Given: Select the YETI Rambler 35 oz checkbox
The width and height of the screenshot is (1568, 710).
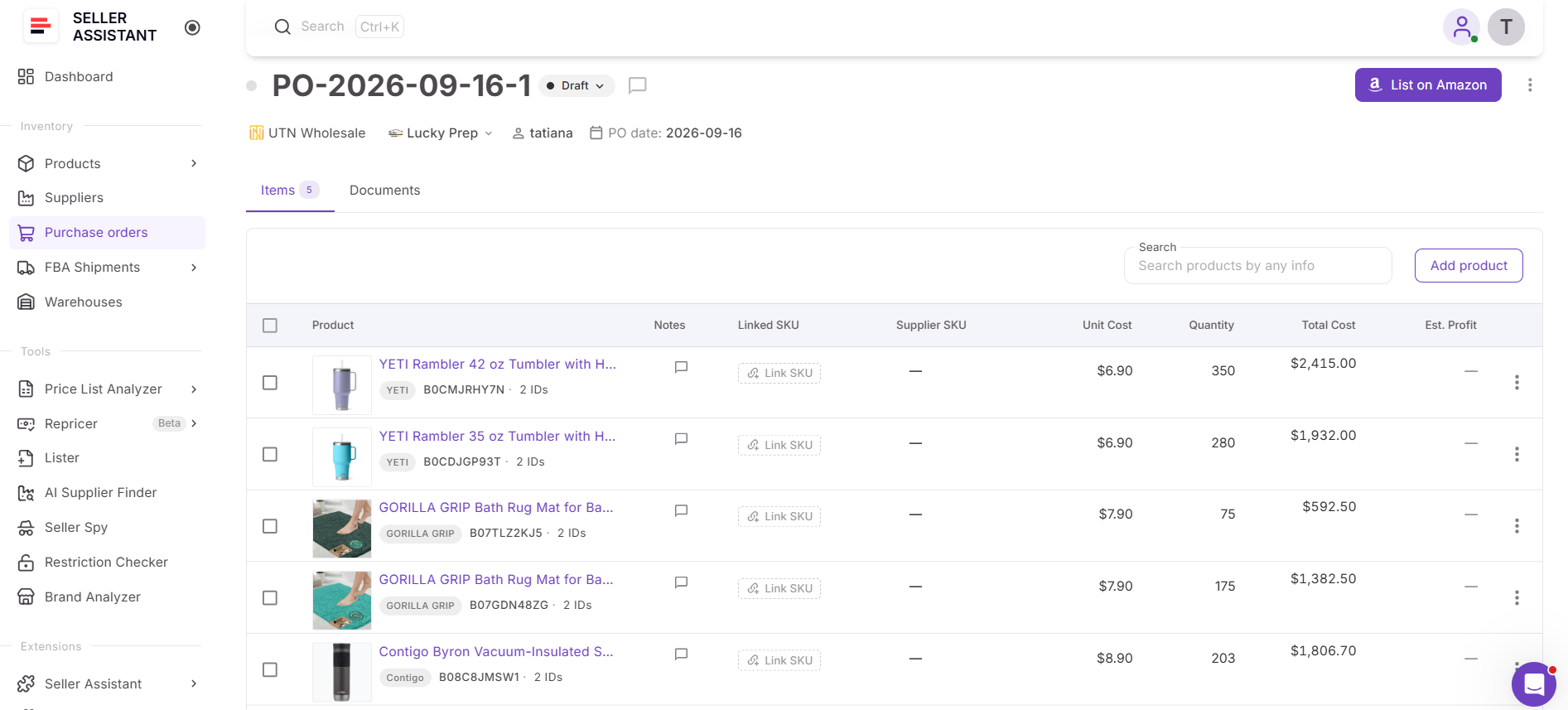Looking at the screenshot, I should (270, 455).
